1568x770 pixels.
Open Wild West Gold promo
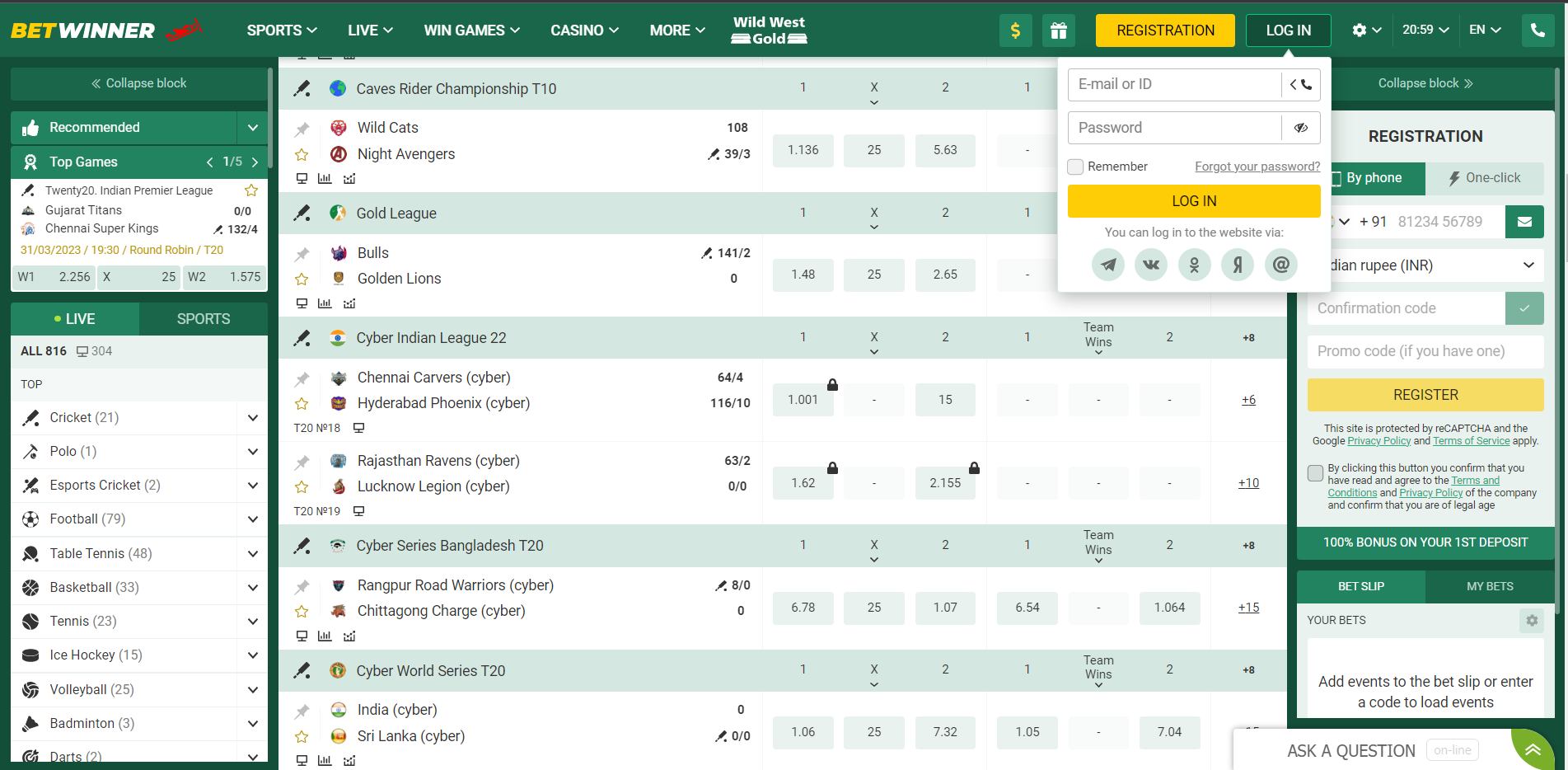pyautogui.click(x=769, y=31)
